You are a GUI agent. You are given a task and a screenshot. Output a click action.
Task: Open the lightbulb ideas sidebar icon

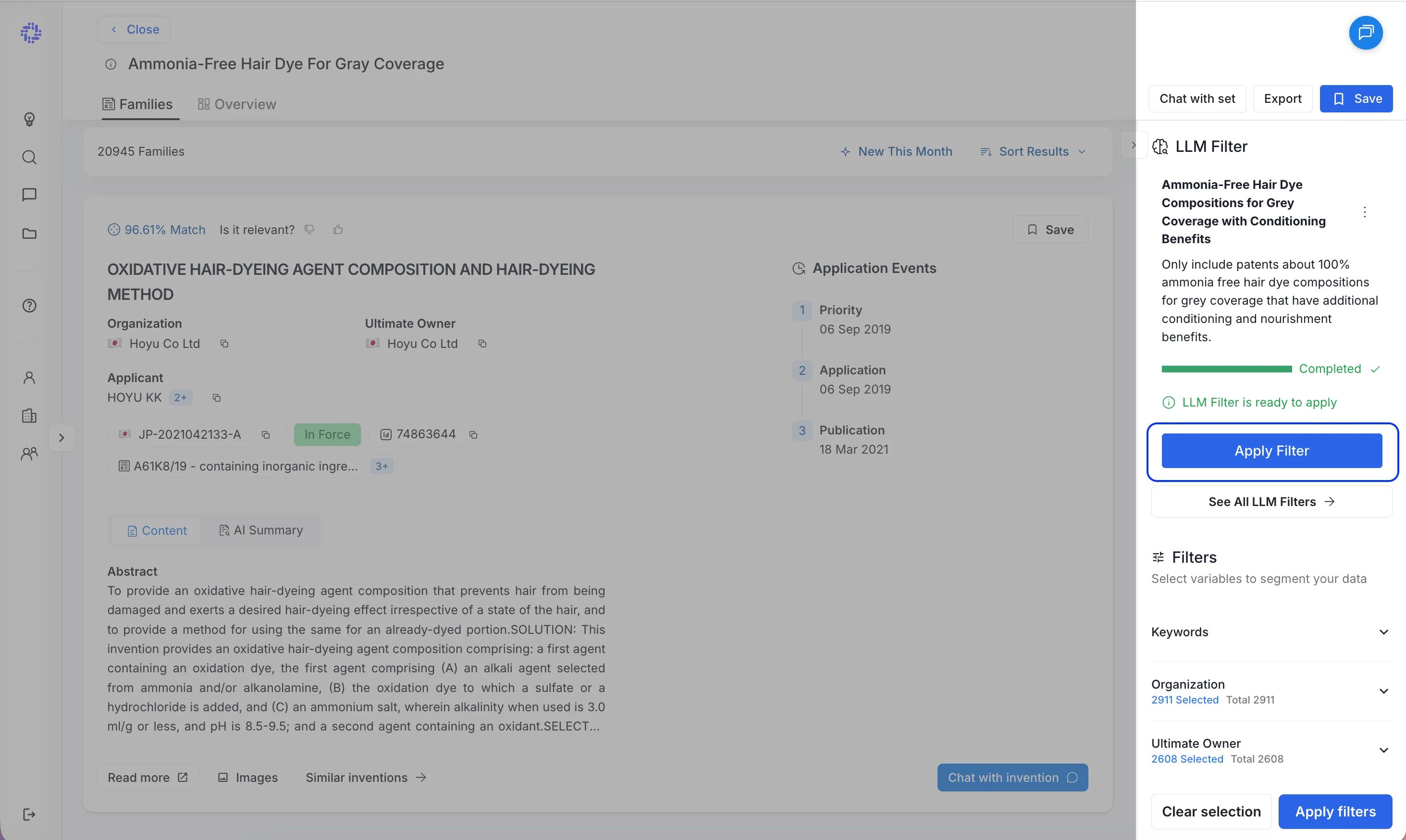(29, 119)
